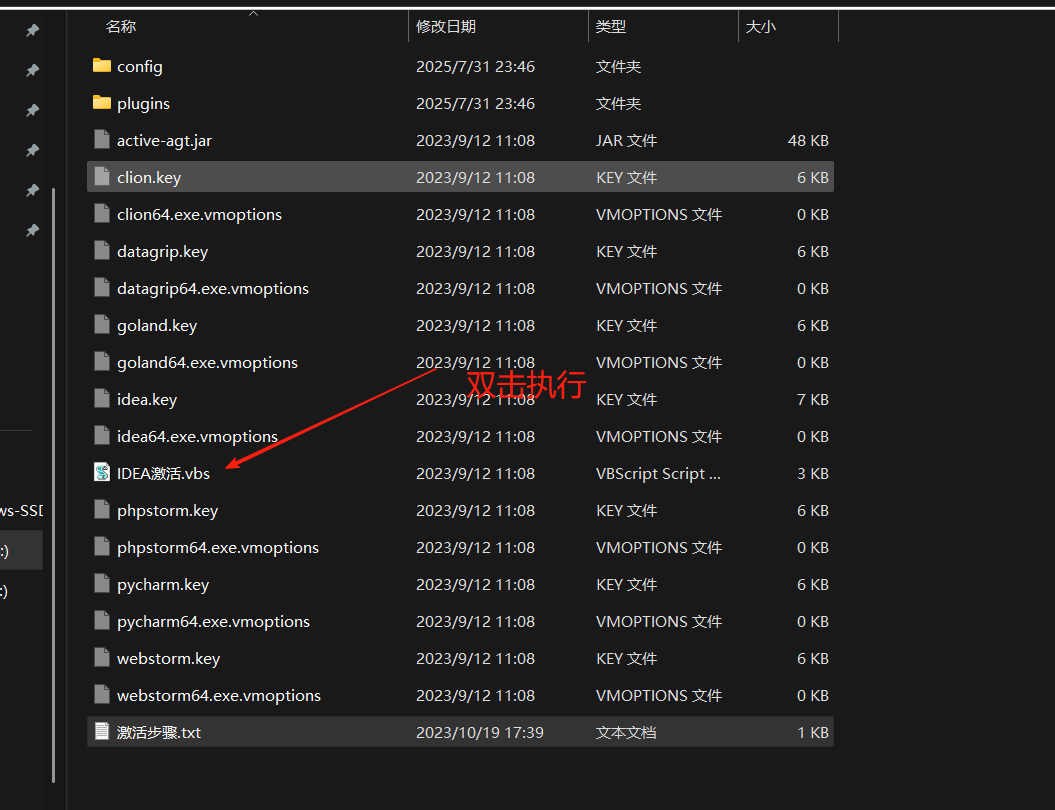The image size is (1055, 810).
Task: Click the 2023/10/19 17:39 date cell
Action: pyautogui.click(x=480, y=733)
